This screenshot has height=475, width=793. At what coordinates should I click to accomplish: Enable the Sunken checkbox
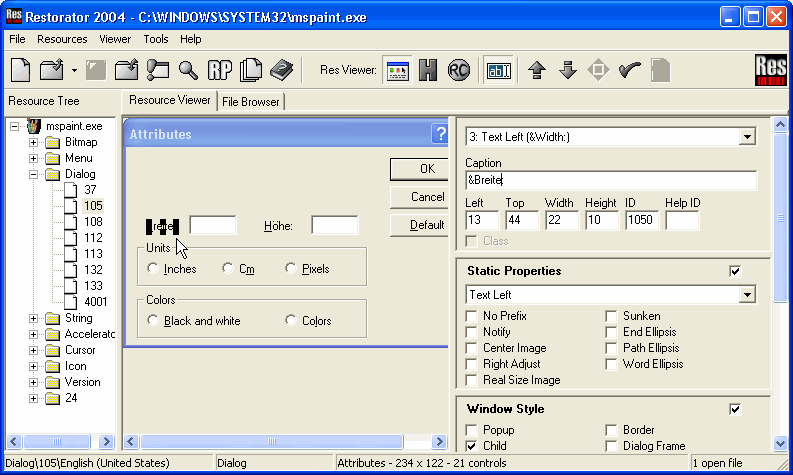click(611, 316)
